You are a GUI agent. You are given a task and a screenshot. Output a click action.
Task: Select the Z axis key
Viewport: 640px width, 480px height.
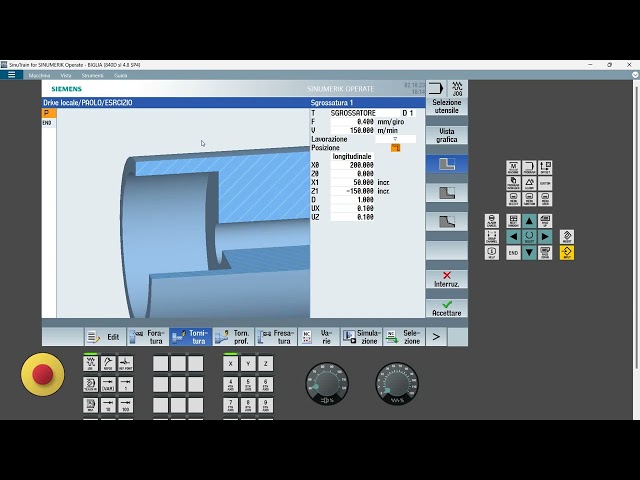[266, 363]
